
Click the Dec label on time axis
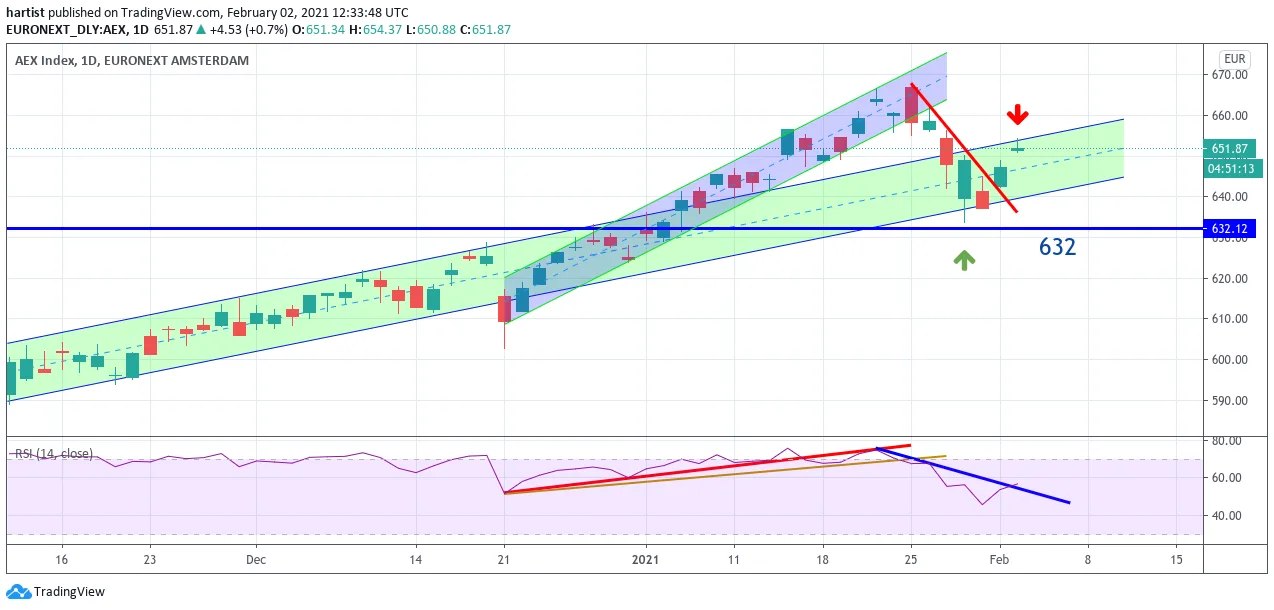256,559
